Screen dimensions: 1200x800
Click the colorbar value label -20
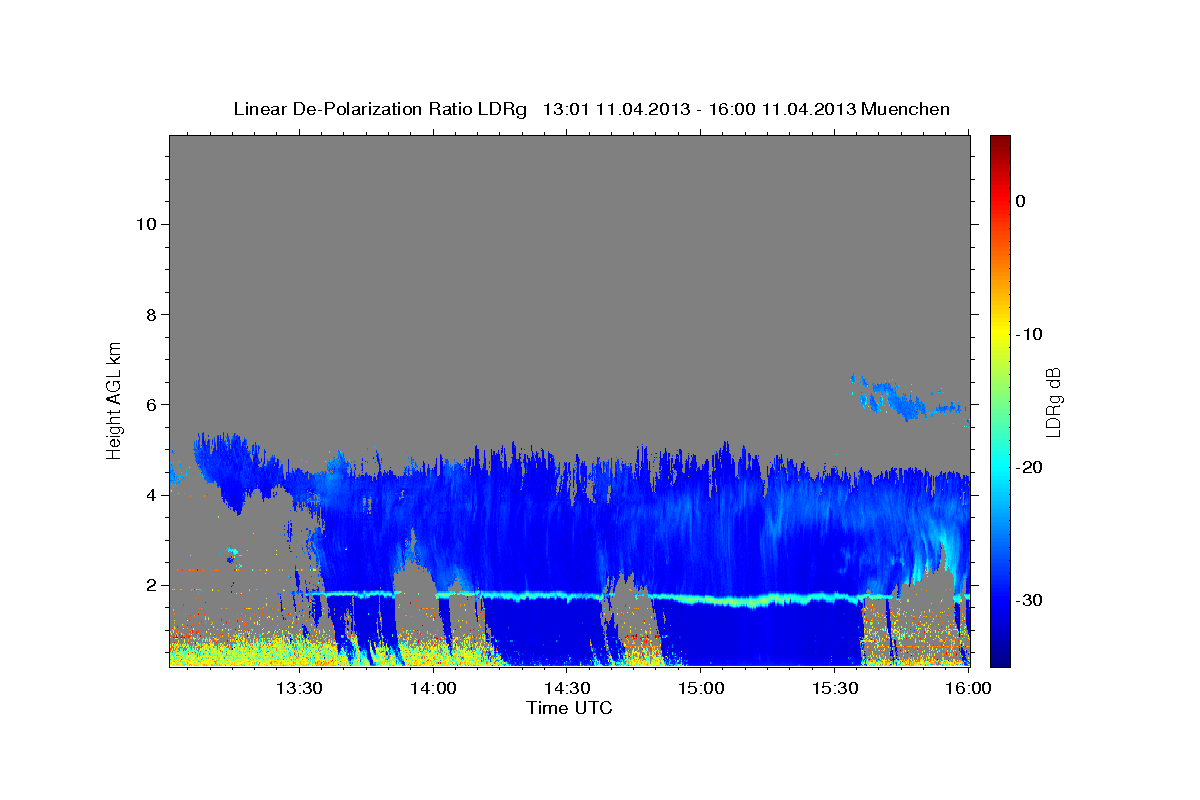click(1029, 467)
